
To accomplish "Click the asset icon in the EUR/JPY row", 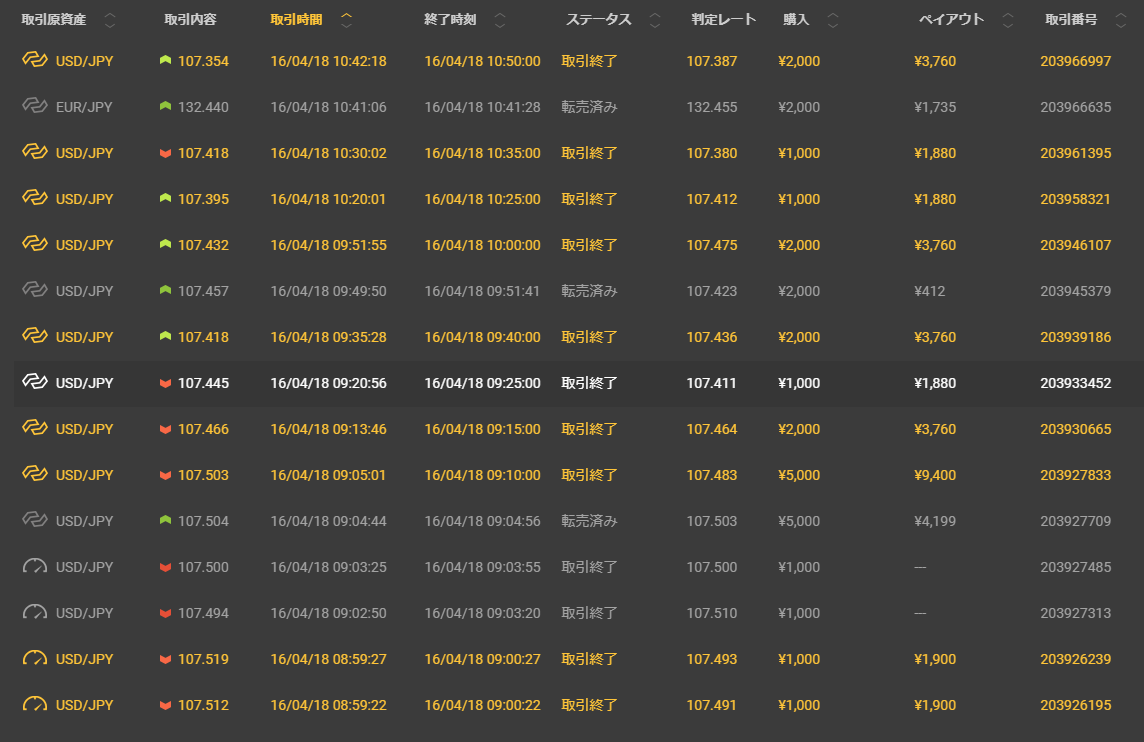I will (x=35, y=107).
